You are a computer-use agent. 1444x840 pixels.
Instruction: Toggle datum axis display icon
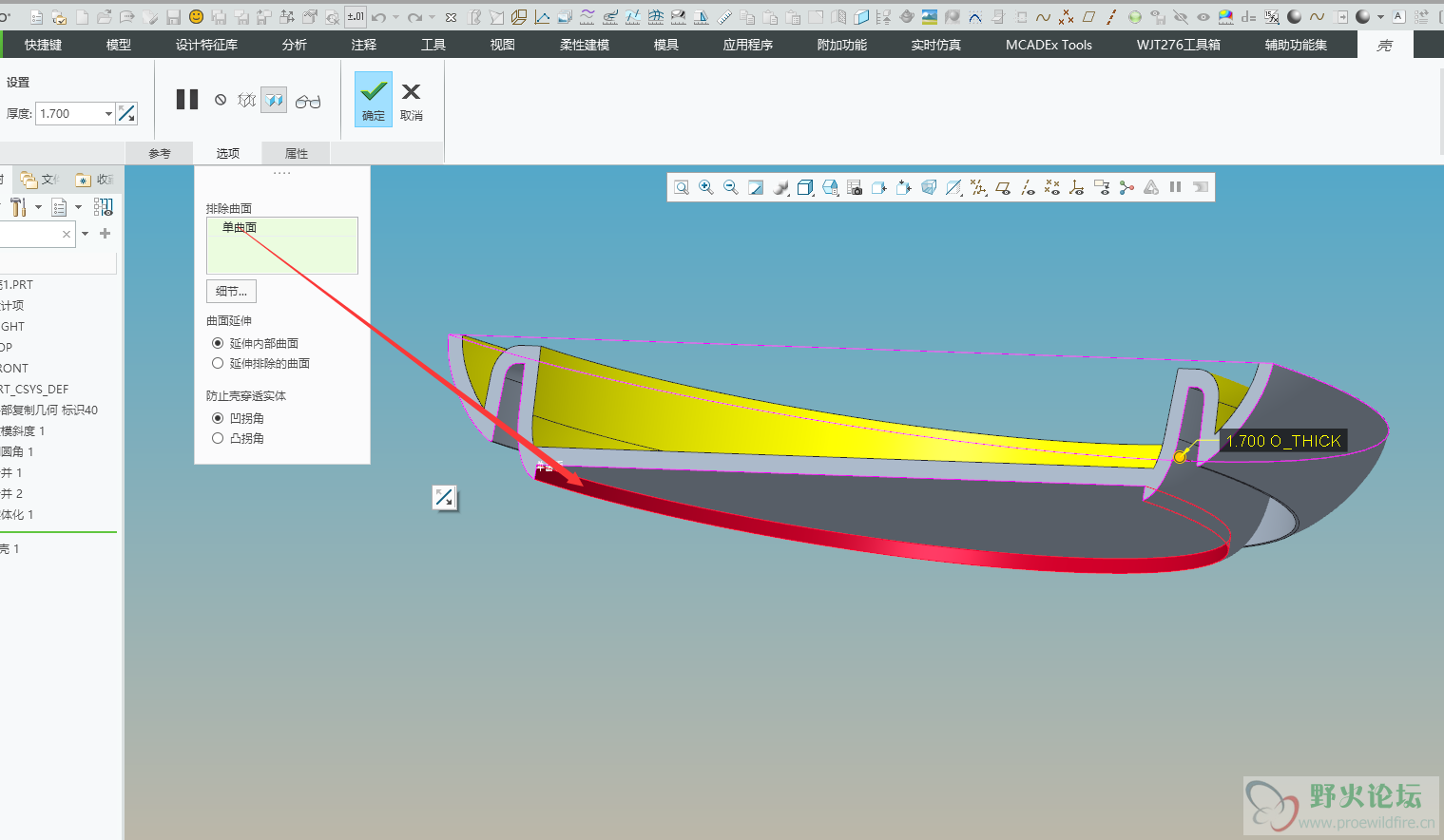click(x=1028, y=187)
